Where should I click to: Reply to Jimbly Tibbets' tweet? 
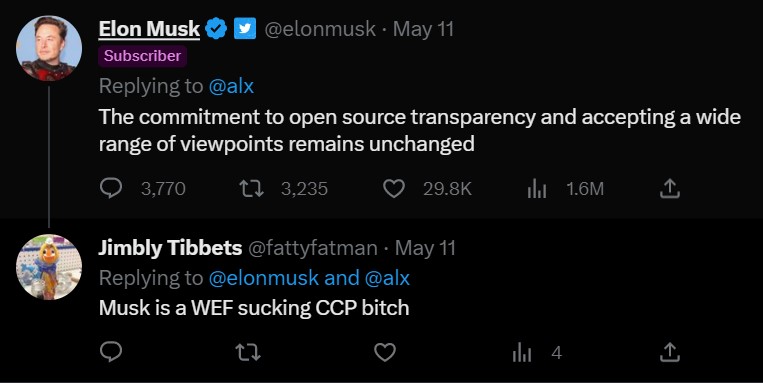(111, 352)
